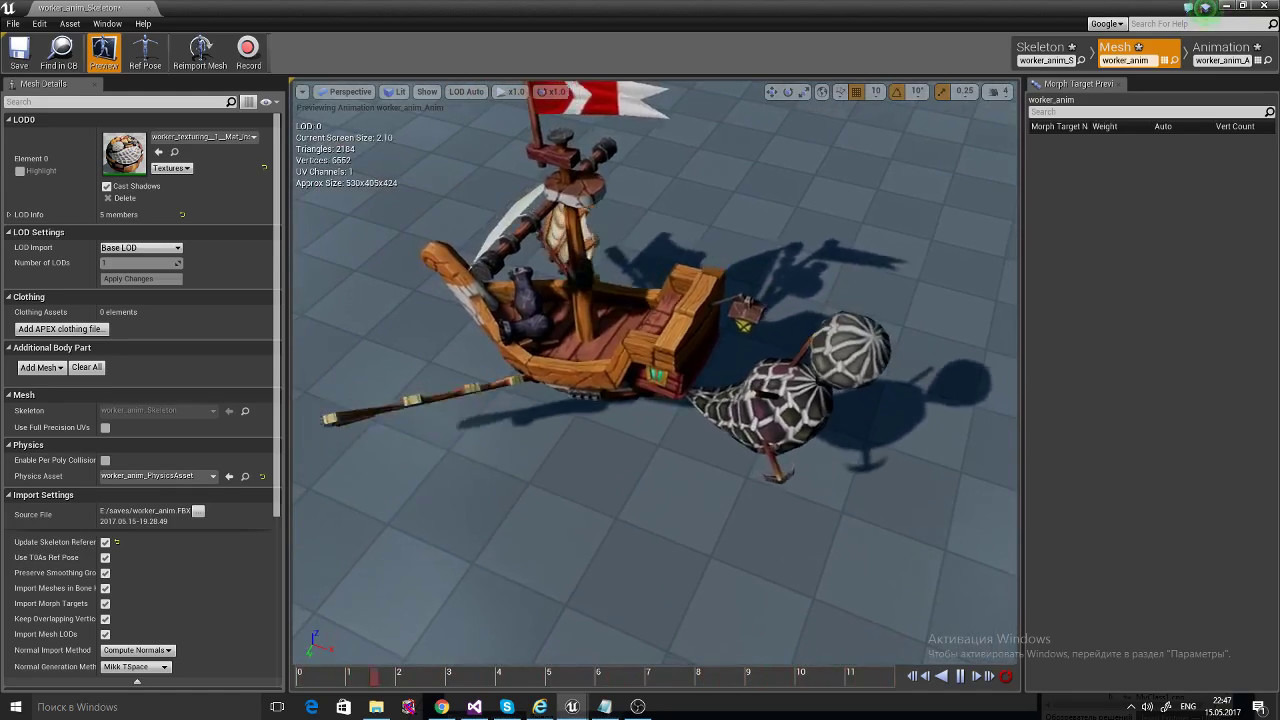Enable Use Full Precision UVs checkbox
1280x720 pixels.
[x=105, y=428]
